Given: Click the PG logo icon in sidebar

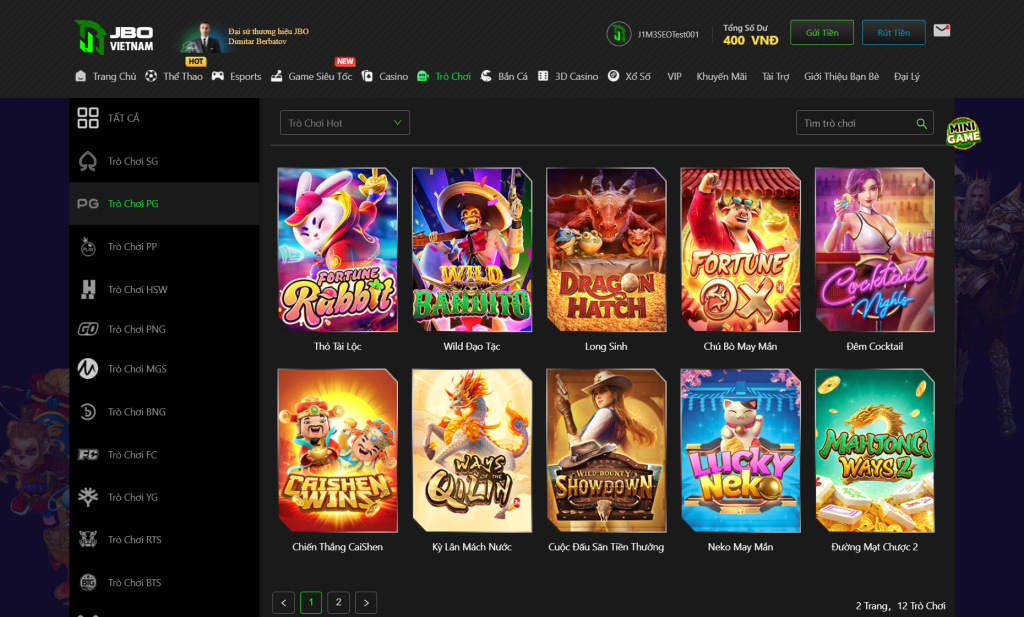Looking at the screenshot, I should [x=88, y=204].
